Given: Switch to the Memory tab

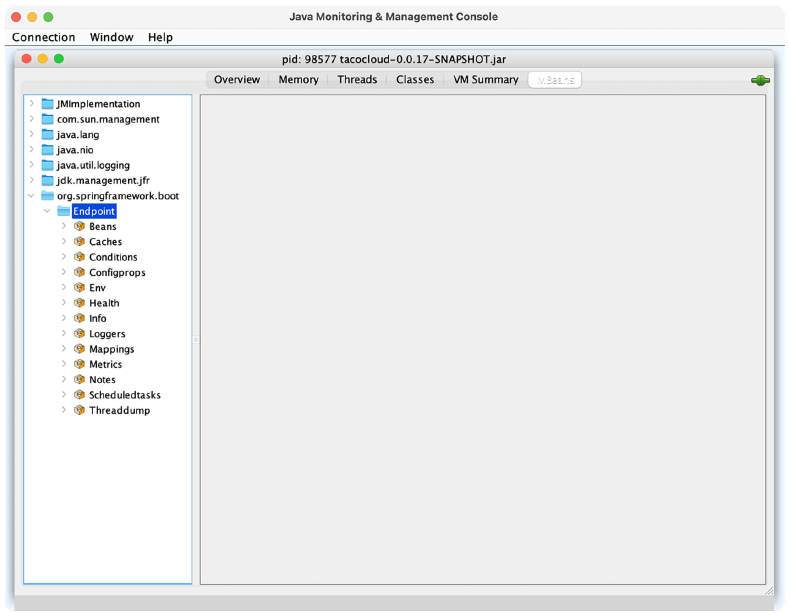Looking at the screenshot, I should [x=298, y=80].
